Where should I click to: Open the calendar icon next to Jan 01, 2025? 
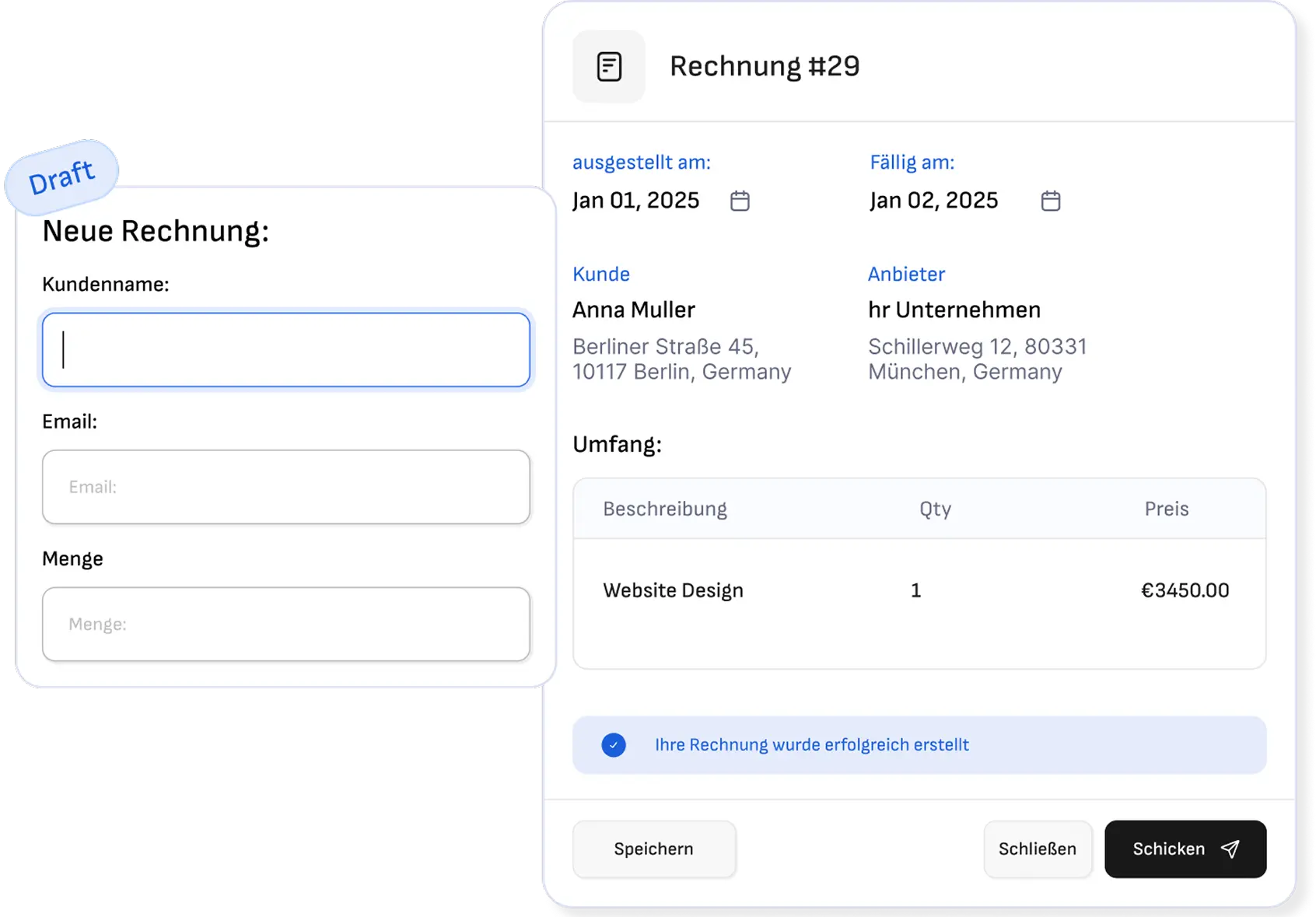click(740, 200)
